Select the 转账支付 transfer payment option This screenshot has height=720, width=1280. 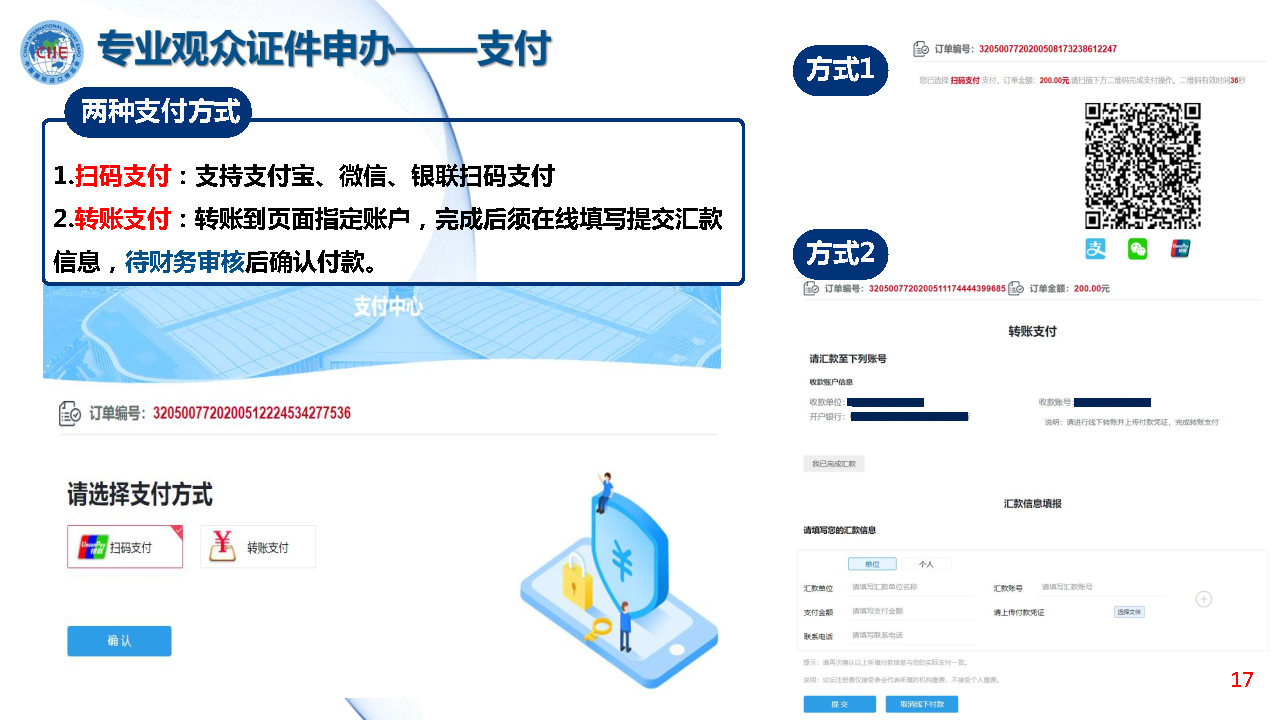(258, 547)
